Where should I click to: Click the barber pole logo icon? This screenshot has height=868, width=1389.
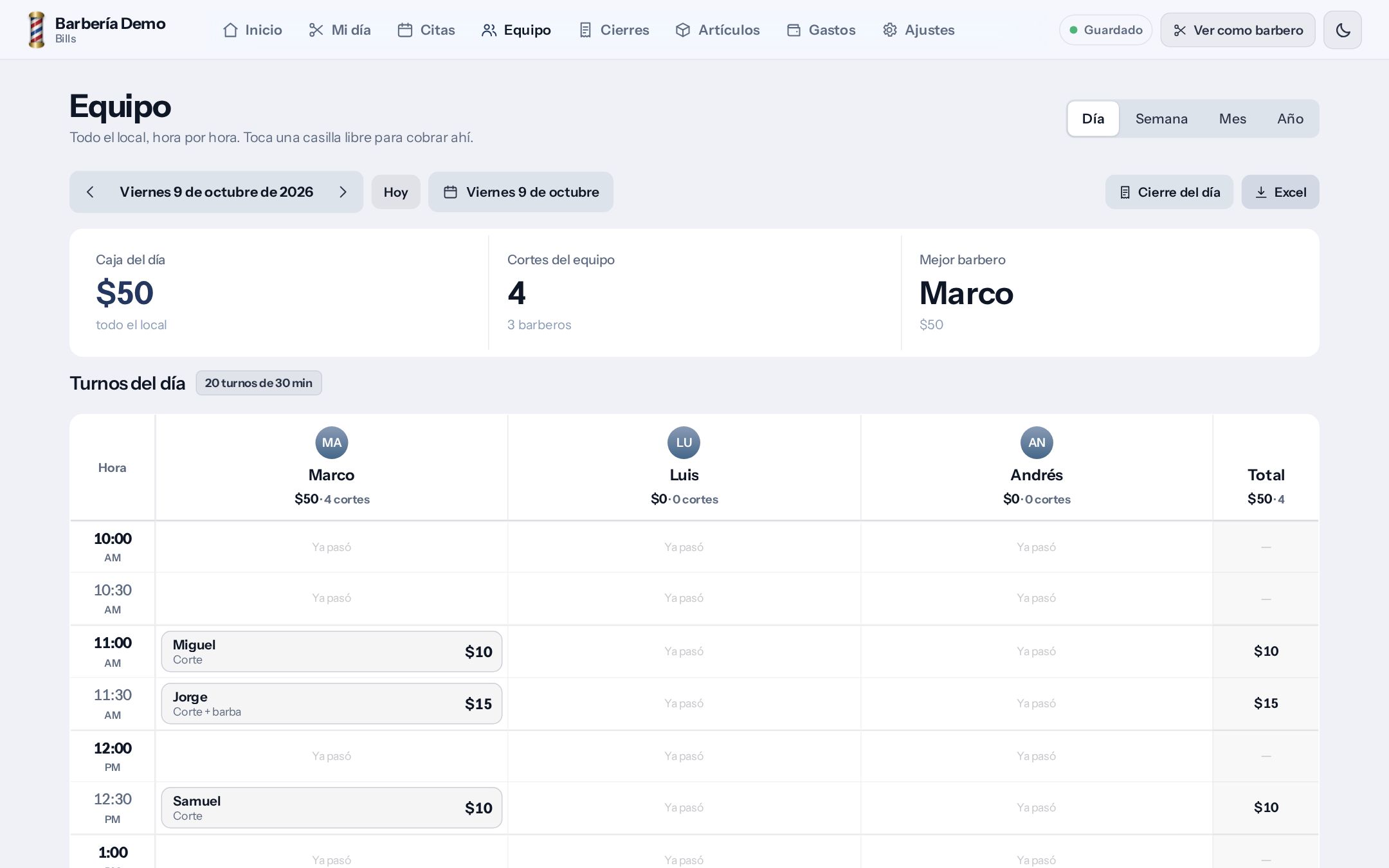pyautogui.click(x=37, y=30)
